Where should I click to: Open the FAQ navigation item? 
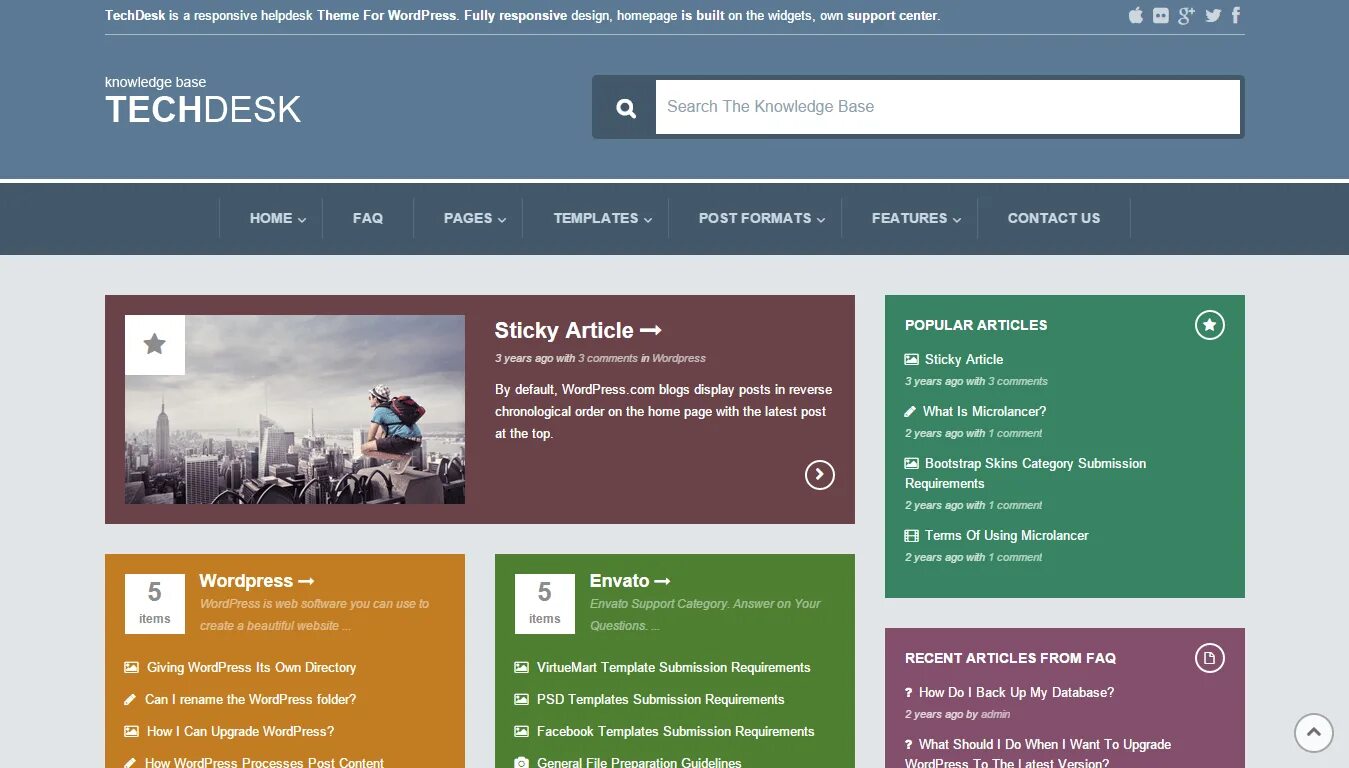point(368,218)
